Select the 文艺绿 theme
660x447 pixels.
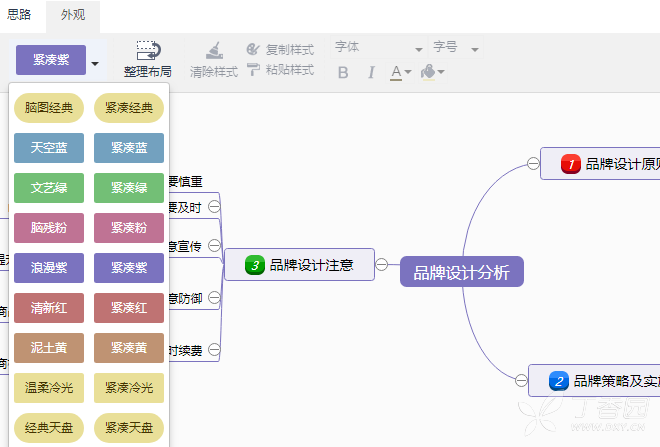coord(49,188)
